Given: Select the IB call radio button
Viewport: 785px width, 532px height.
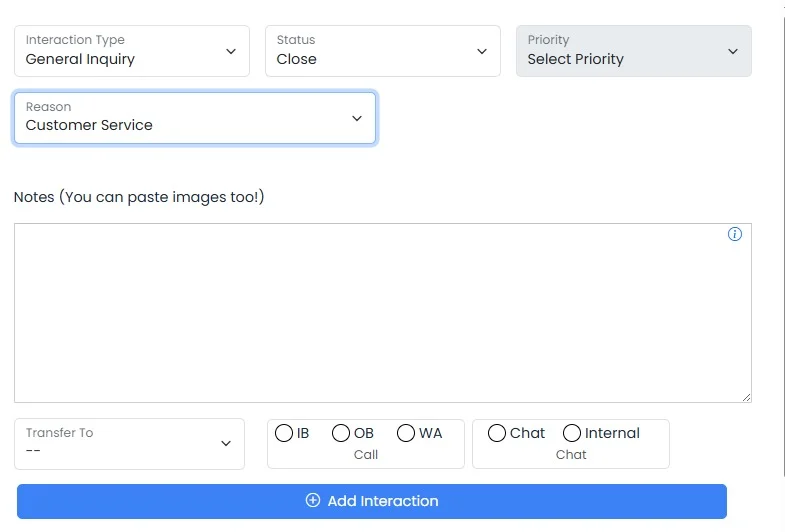Looking at the screenshot, I should tap(284, 433).
